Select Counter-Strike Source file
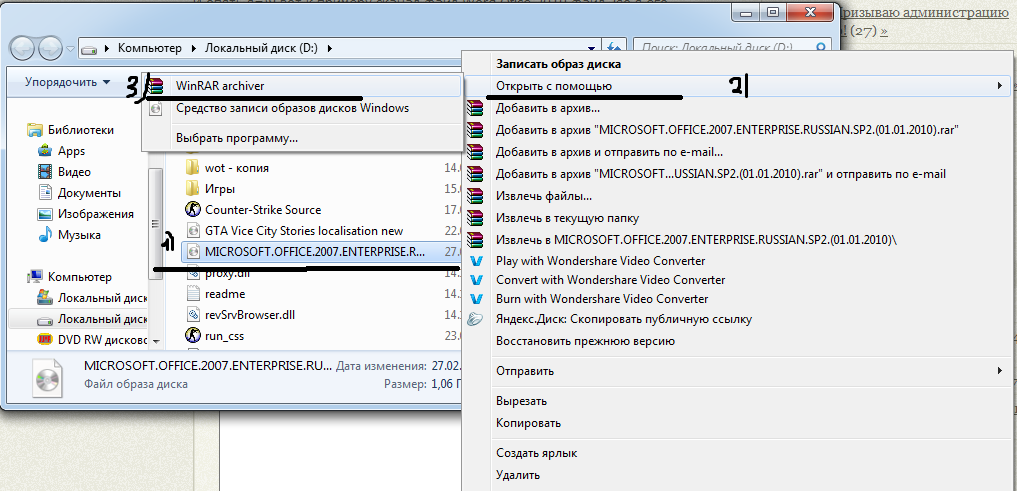 click(263, 210)
